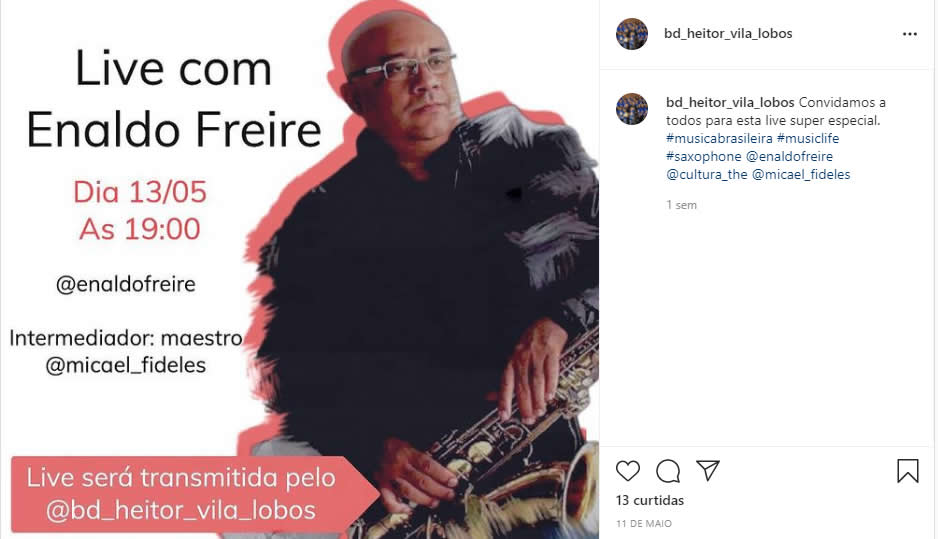This screenshot has width=938, height=539.
Task: Click the 11 DE MAIO post date
Action: [644, 523]
